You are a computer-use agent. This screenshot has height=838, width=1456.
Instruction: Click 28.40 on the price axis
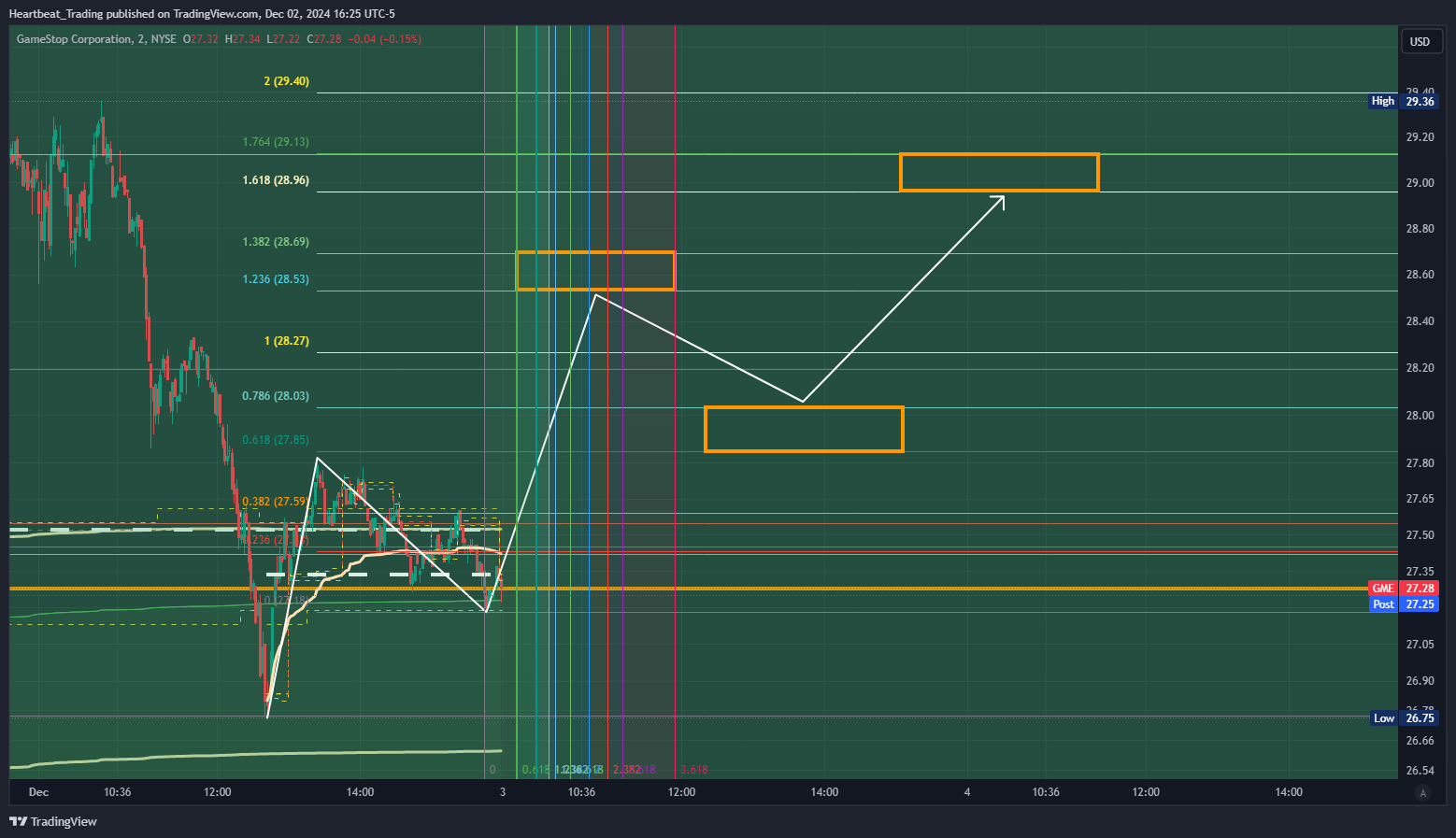[x=1420, y=321]
